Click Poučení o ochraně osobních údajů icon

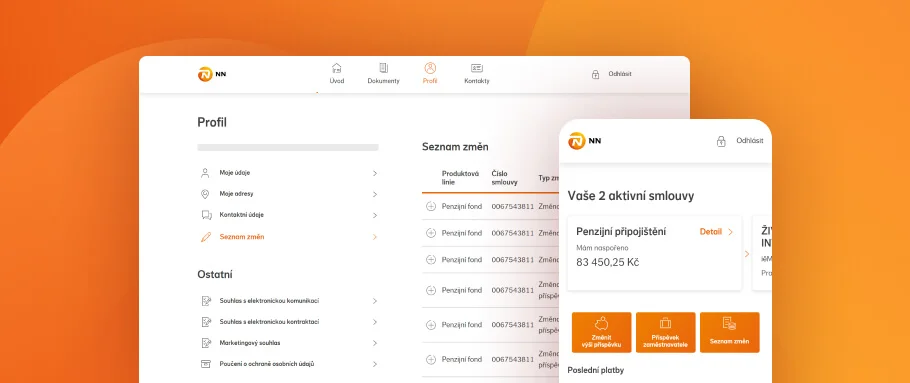click(x=205, y=364)
